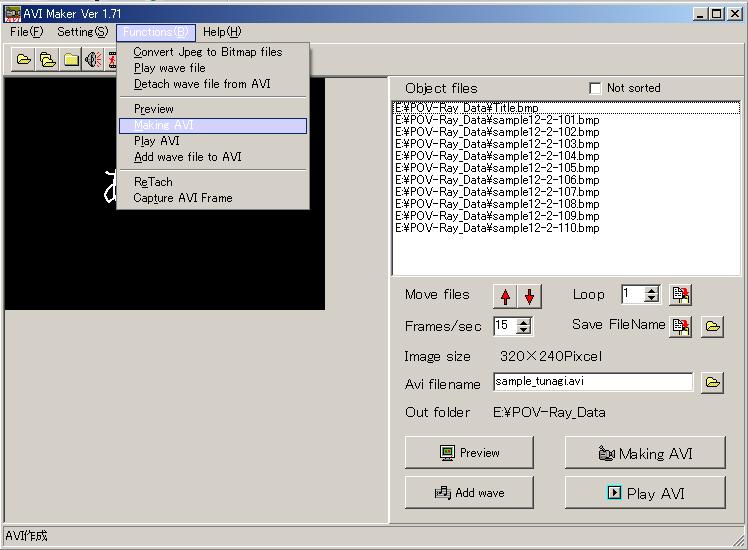Click the AVI Maker title bar icon
The image size is (748, 550).
[12, 14]
